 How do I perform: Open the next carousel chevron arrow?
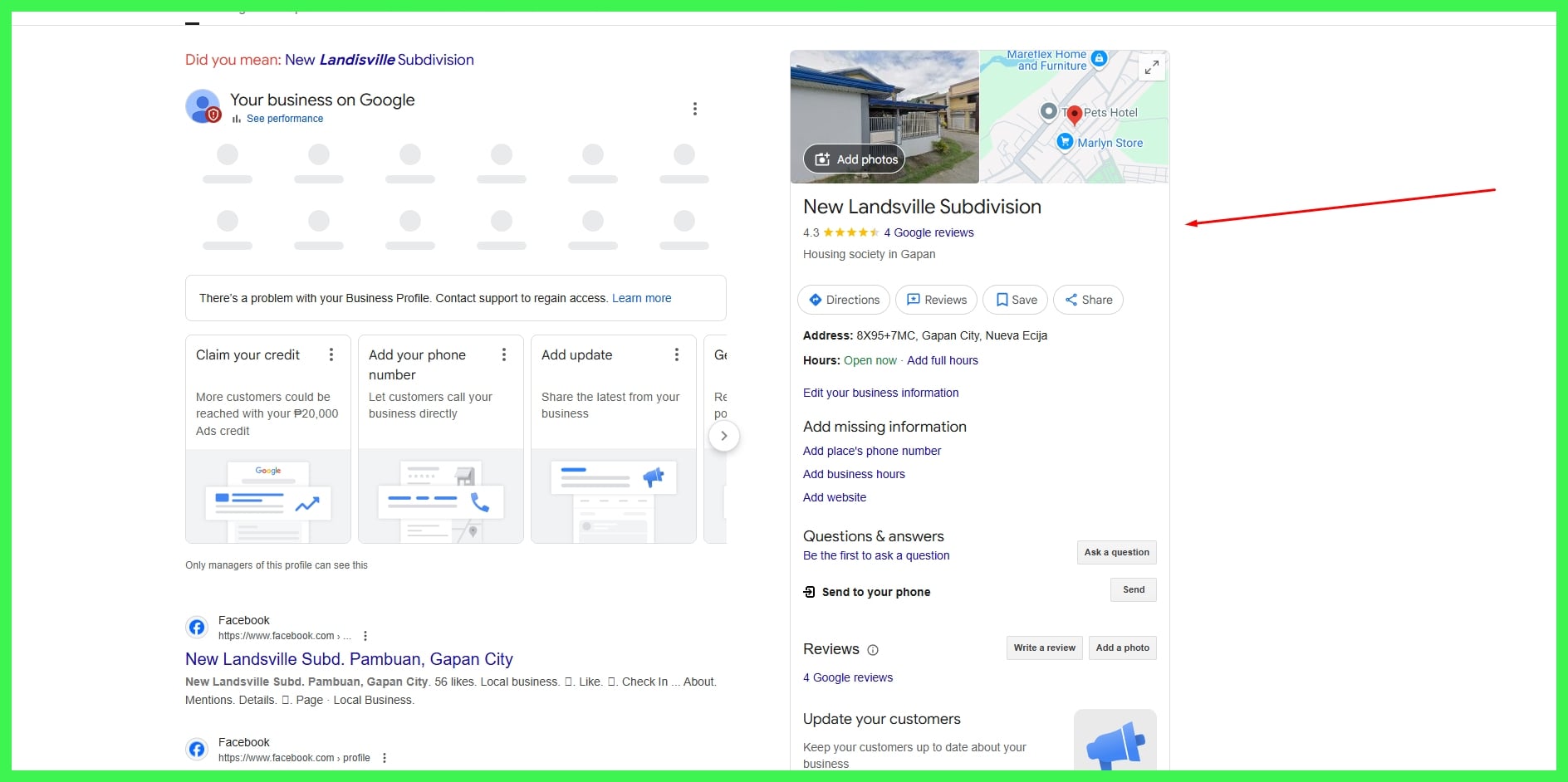click(724, 435)
